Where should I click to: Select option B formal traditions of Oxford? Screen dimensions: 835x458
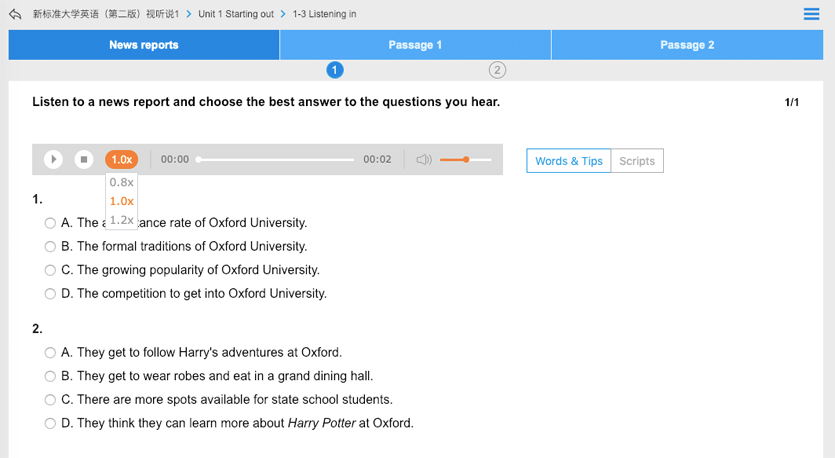tap(50, 247)
